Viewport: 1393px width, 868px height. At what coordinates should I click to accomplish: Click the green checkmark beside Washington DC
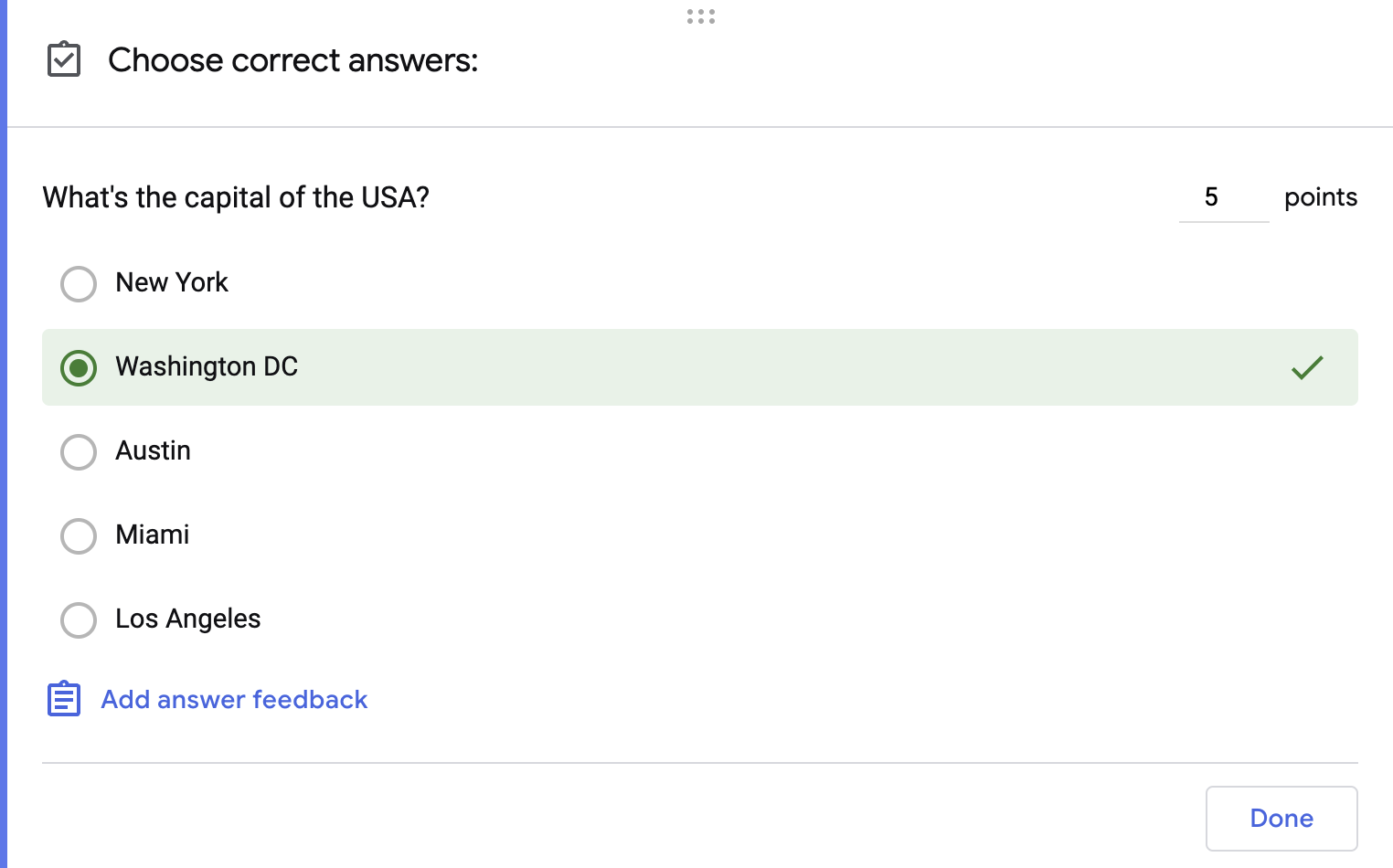click(x=1307, y=367)
